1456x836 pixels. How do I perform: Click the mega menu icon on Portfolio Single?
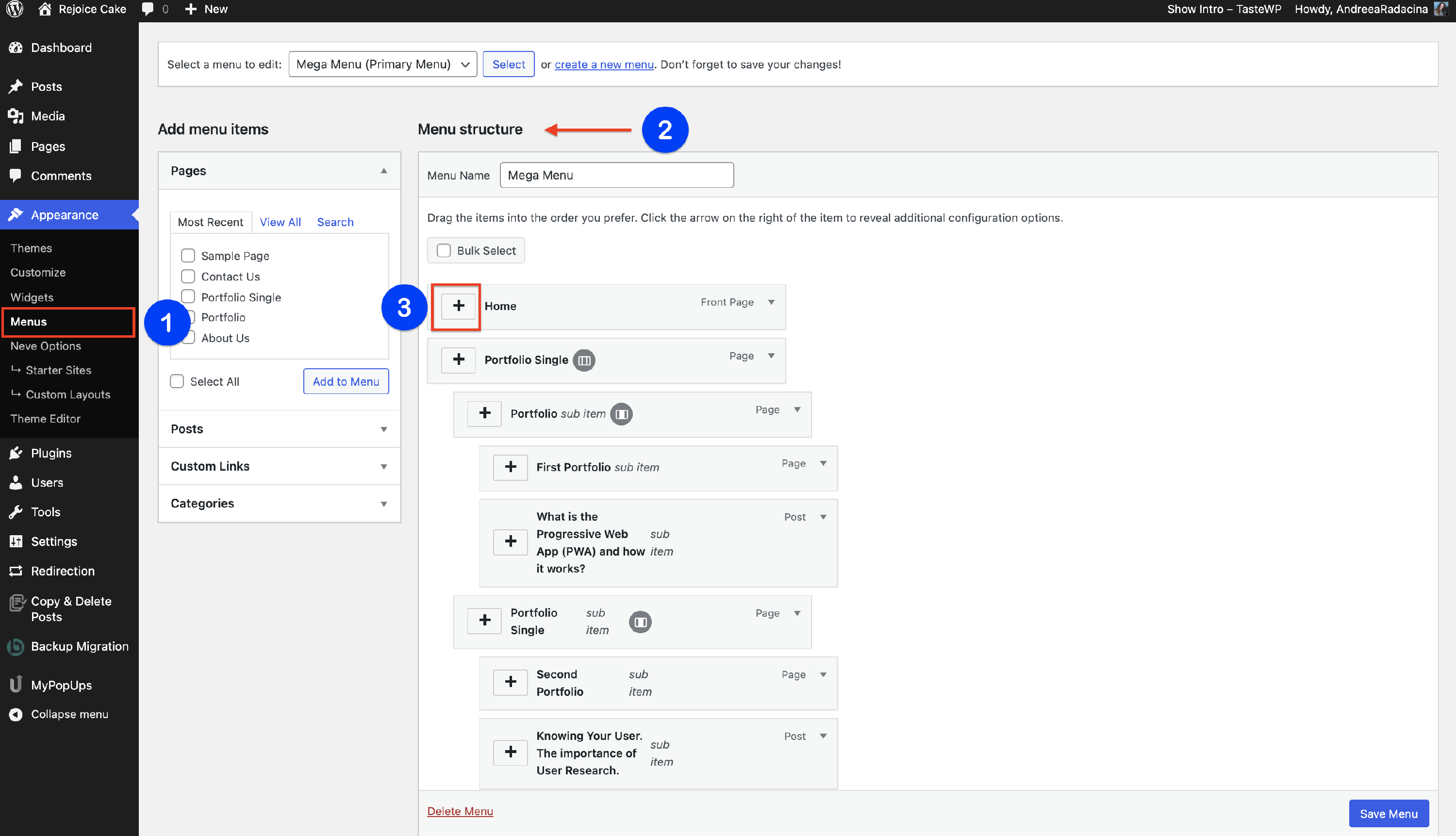point(583,360)
